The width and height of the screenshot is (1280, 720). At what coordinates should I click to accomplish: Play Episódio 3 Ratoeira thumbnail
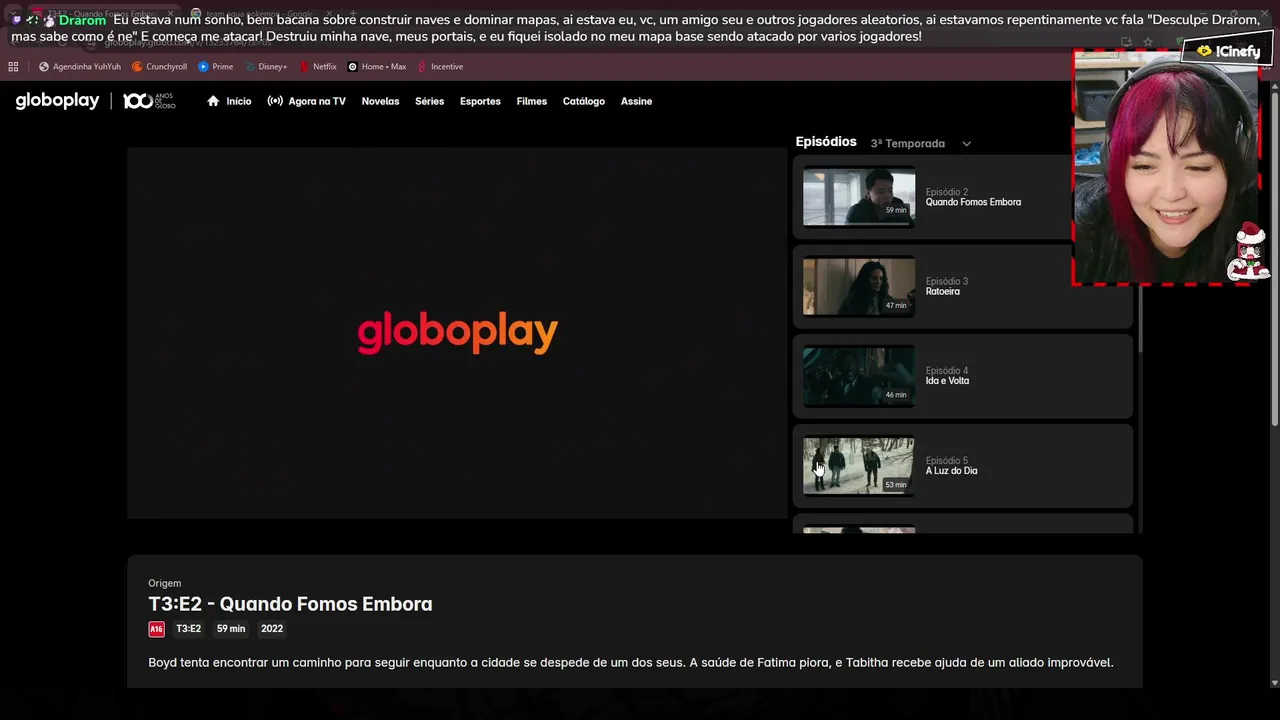click(x=859, y=286)
